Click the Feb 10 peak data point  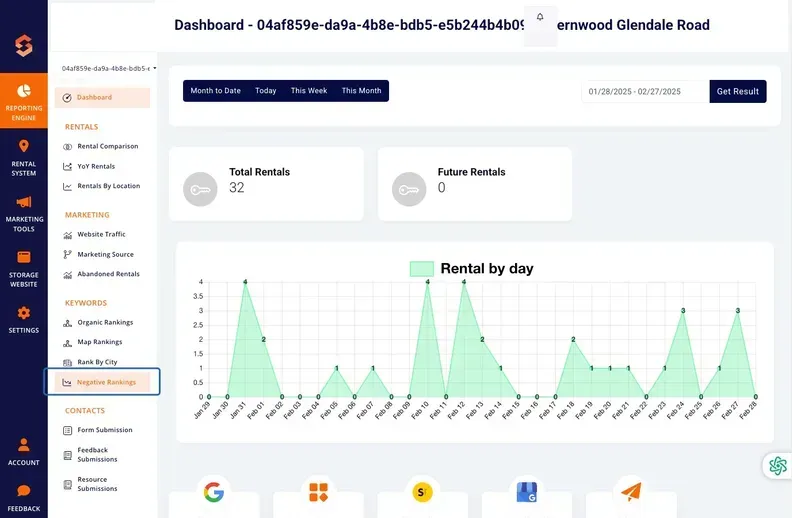pyautogui.click(x=427, y=282)
